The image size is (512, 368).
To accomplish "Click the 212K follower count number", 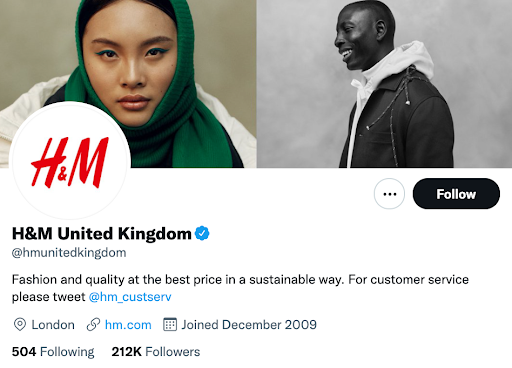I will (x=127, y=352).
